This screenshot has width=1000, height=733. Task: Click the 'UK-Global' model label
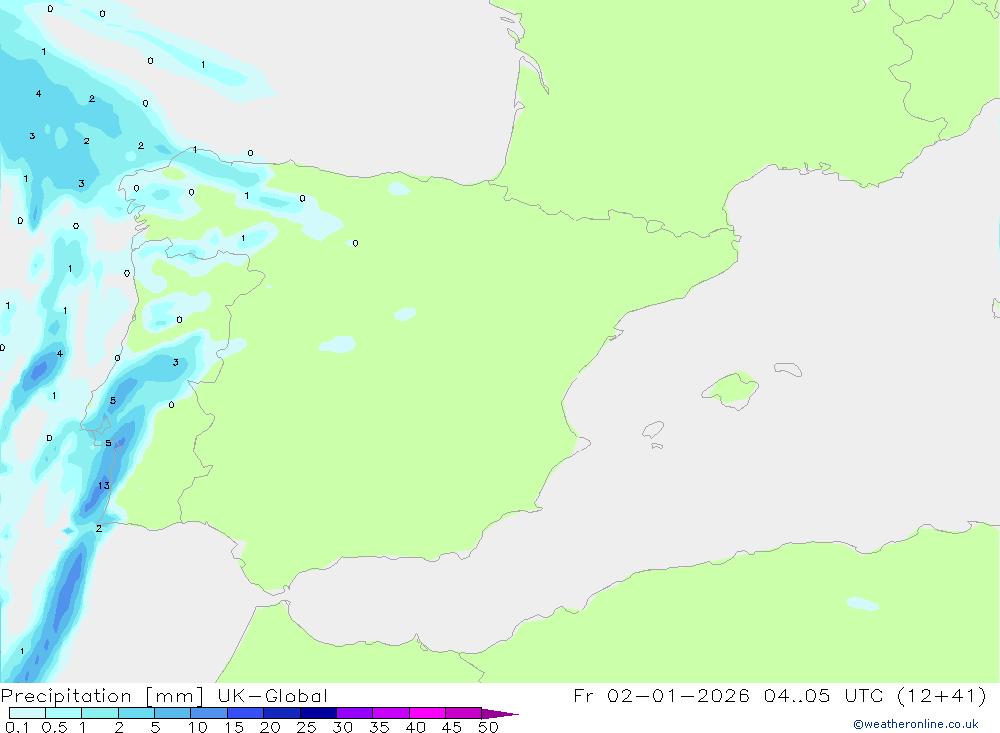point(272,696)
